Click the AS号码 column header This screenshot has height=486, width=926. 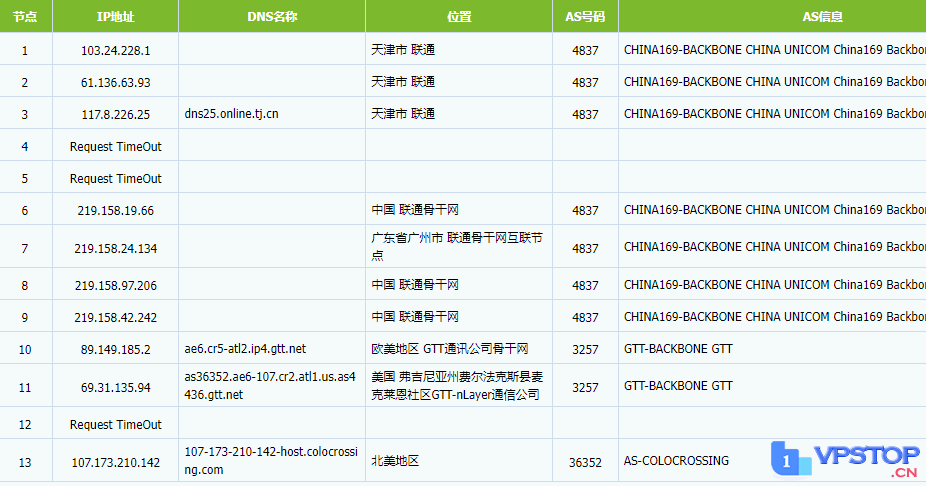tap(585, 17)
